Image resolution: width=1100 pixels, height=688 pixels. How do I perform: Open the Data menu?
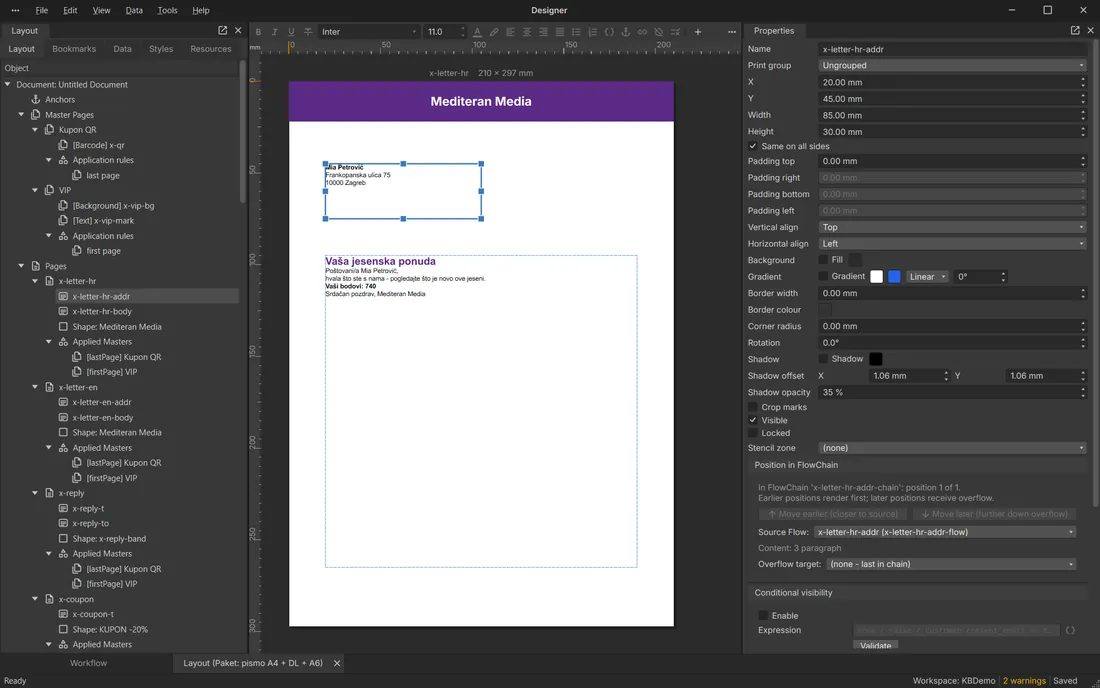point(134,11)
